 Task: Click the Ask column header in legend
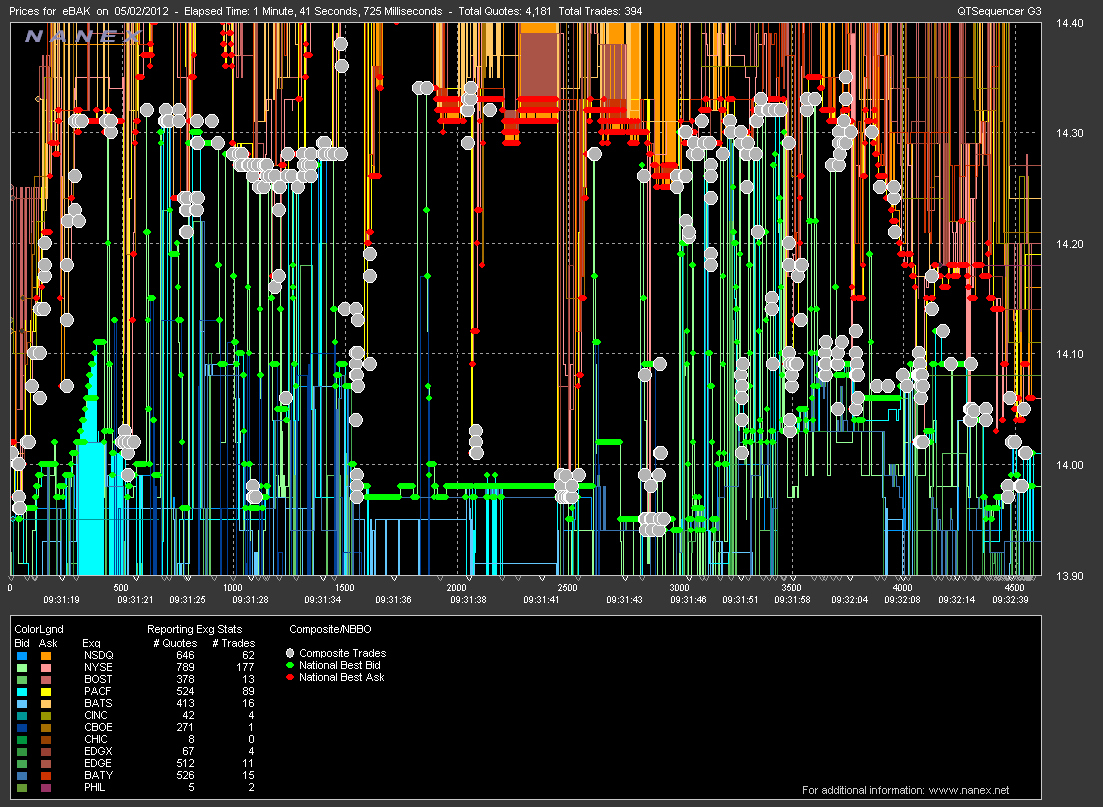click(48, 643)
